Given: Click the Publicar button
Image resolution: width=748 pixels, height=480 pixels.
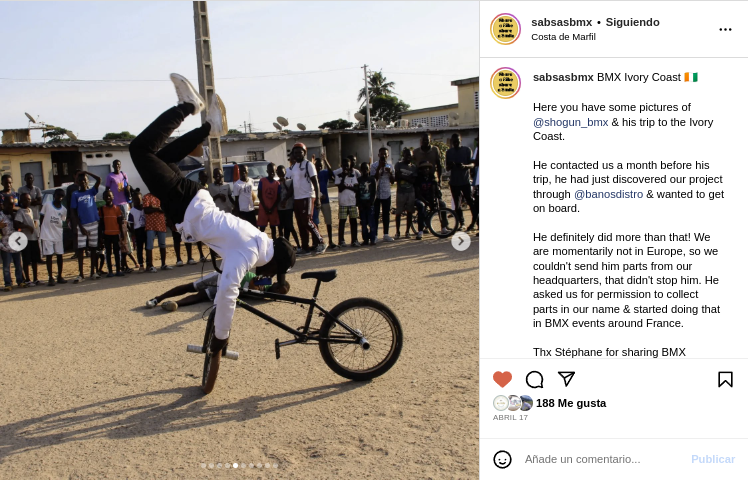Looking at the screenshot, I should (x=713, y=459).
